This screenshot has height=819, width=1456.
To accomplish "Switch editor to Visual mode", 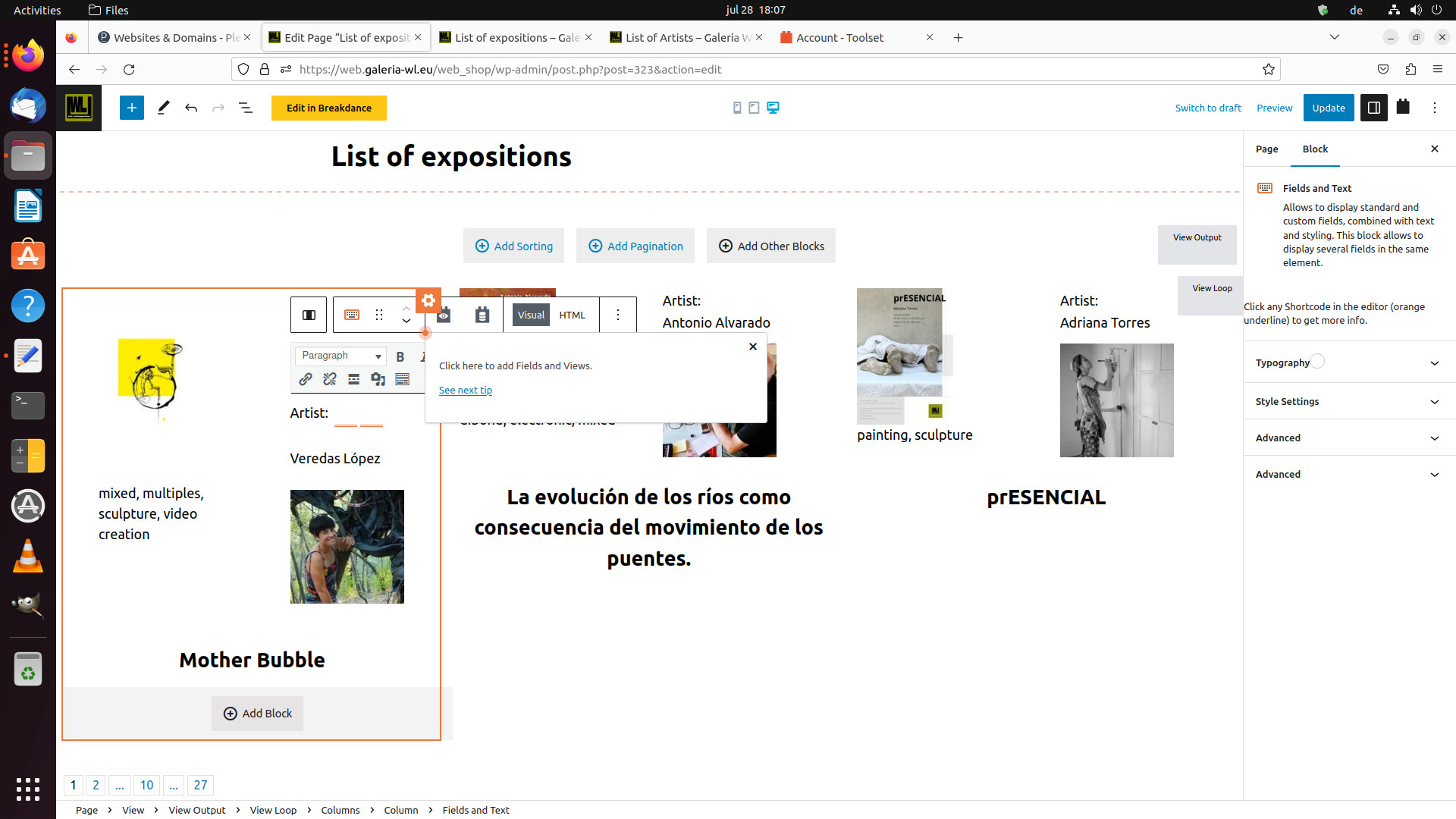I will [531, 315].
